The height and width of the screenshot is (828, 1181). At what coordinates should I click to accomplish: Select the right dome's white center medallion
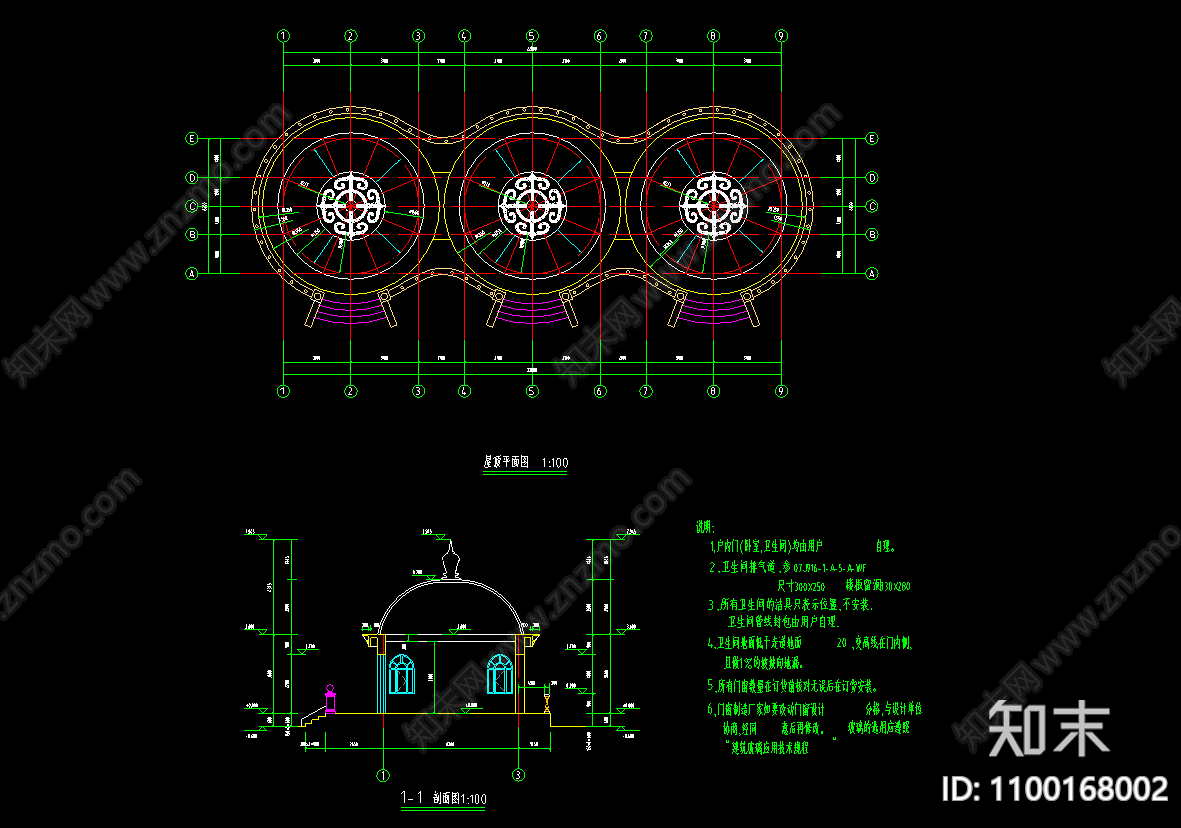coord(713,206)
